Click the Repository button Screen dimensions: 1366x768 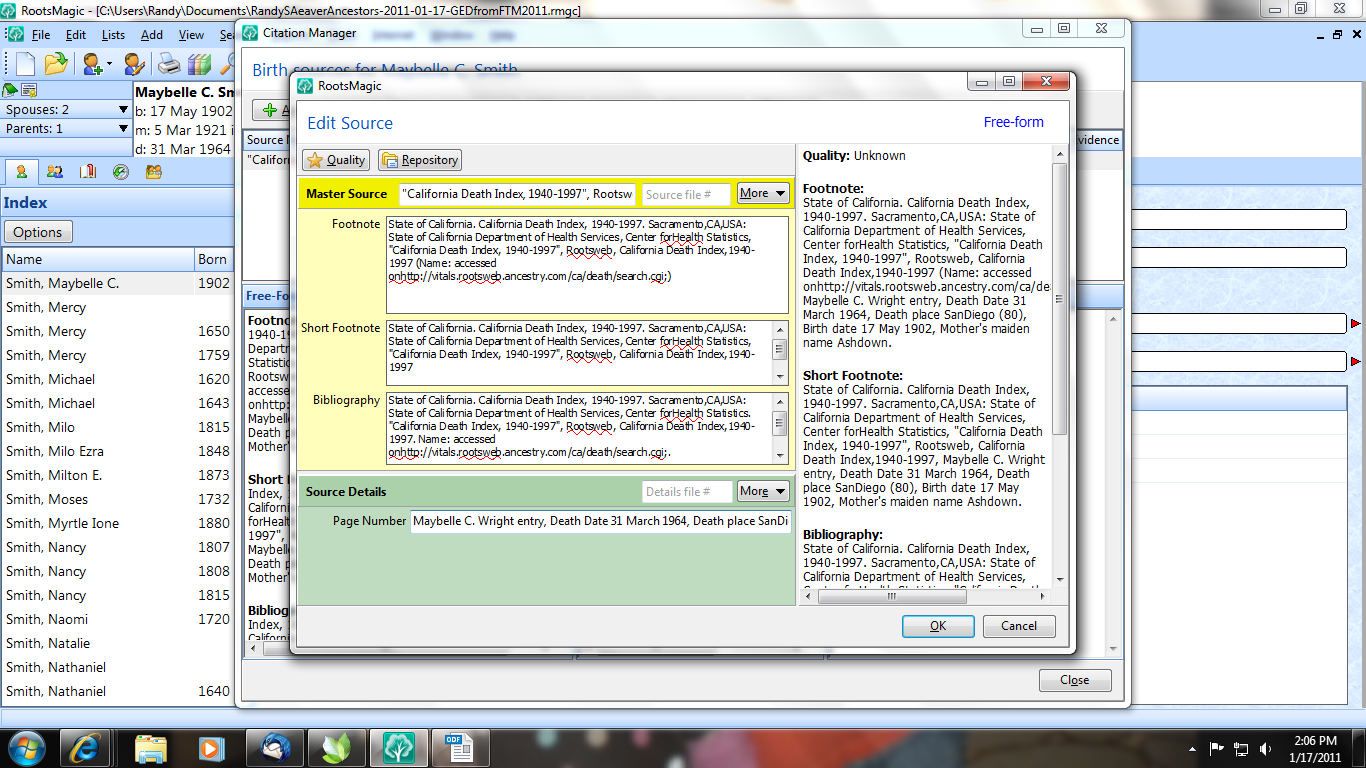coord(420,160)
